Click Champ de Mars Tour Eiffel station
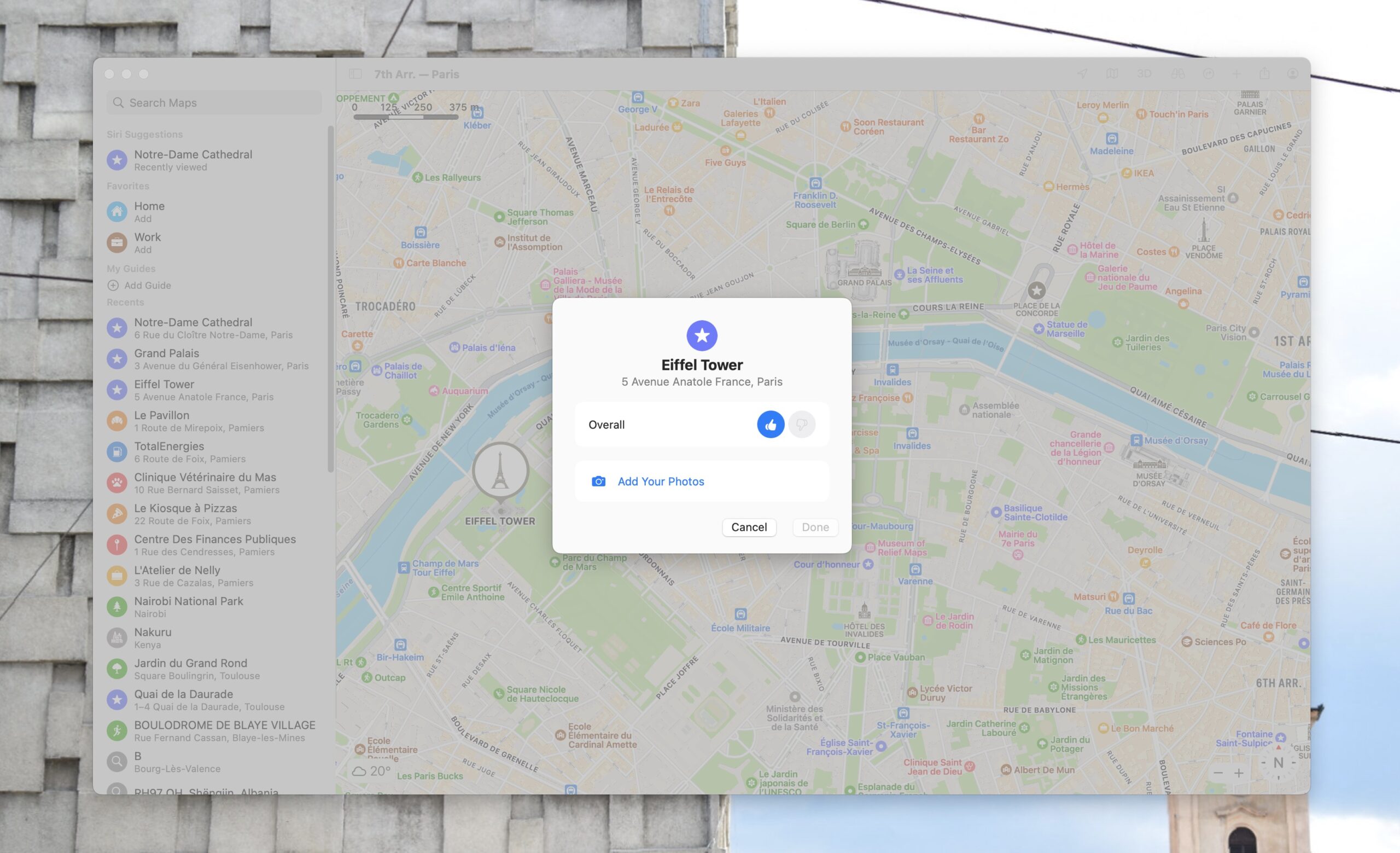This screenshot has height=853, width=1400. 404,568
